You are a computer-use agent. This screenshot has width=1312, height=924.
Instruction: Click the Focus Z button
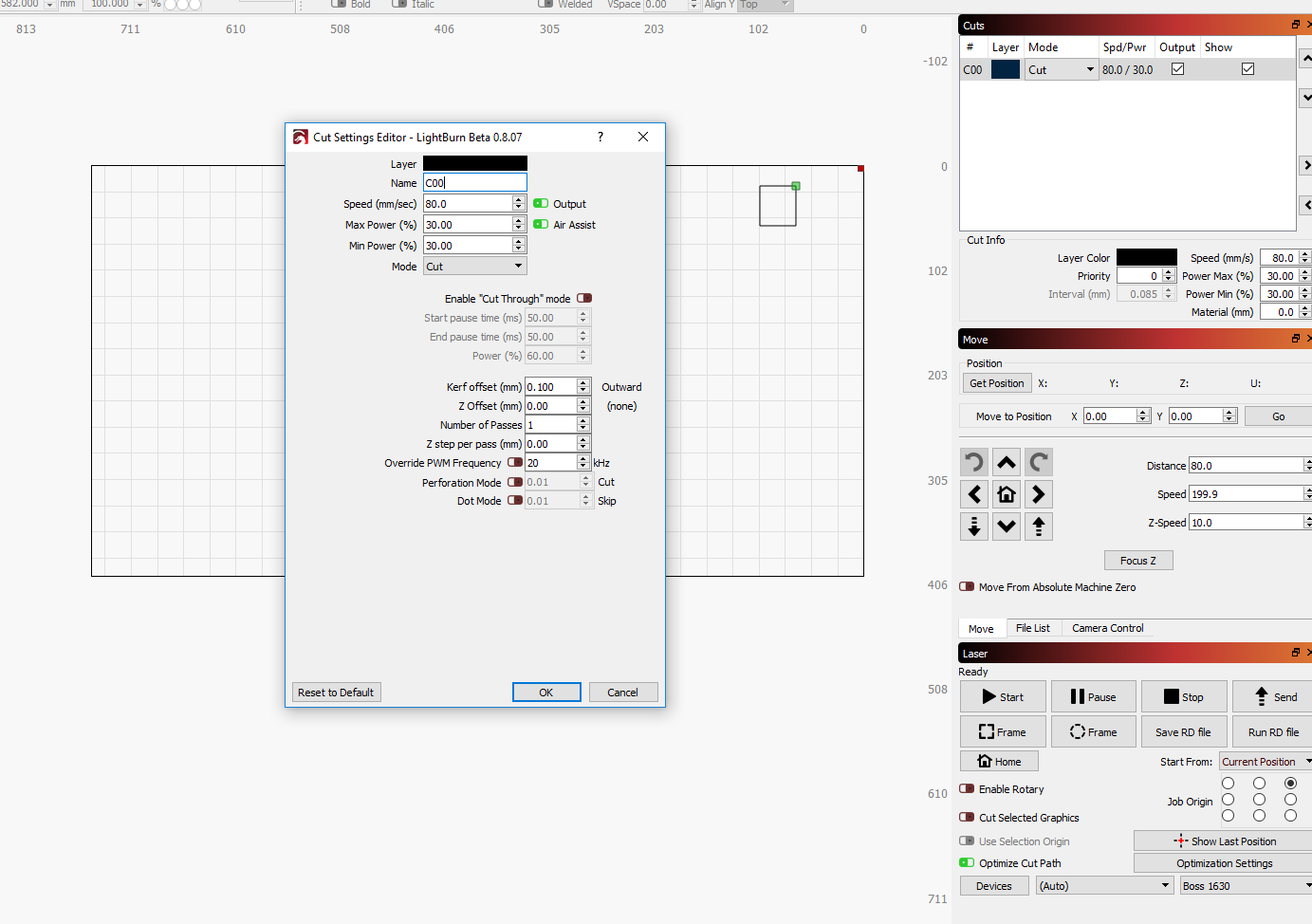click(x=1138, y=561)
